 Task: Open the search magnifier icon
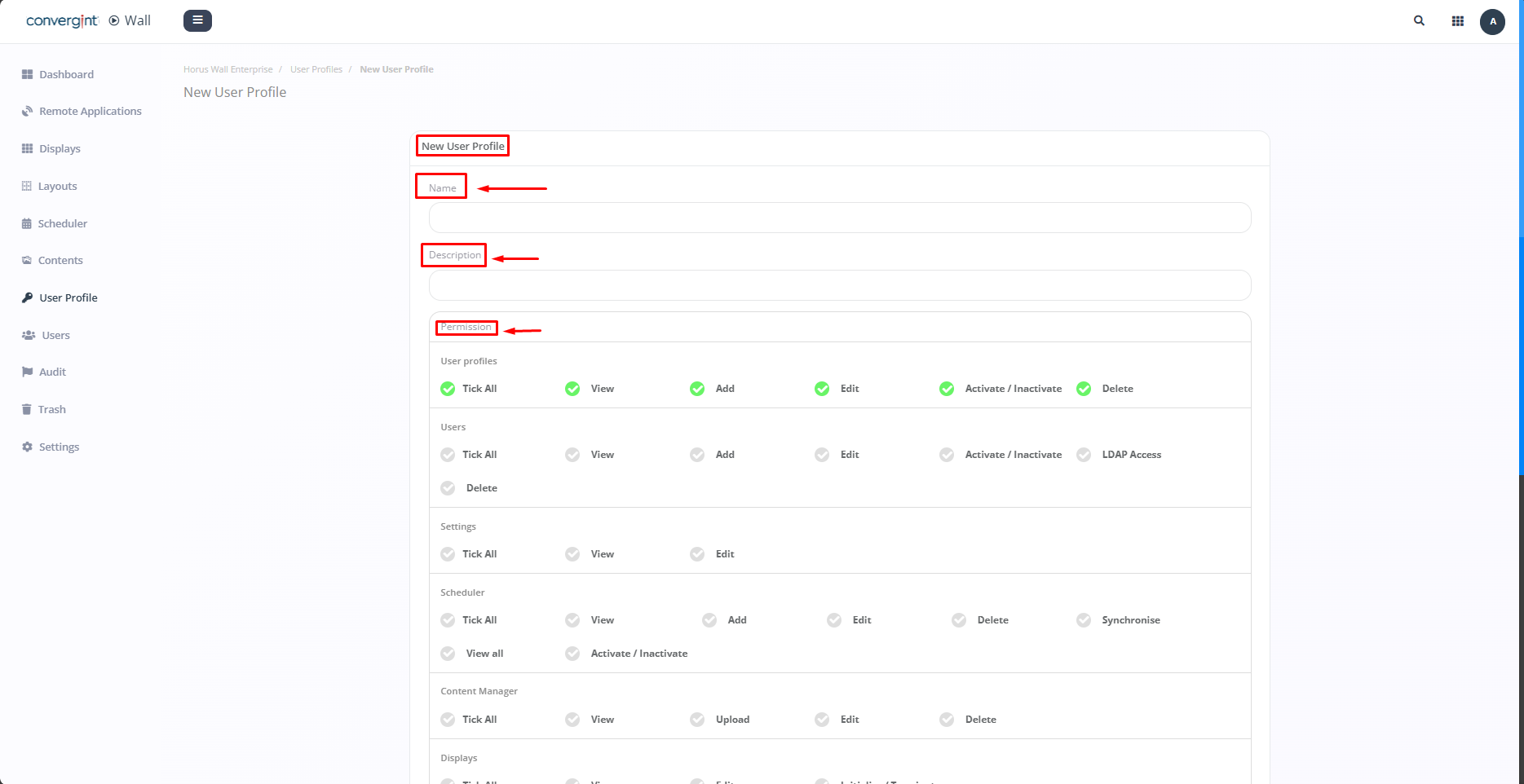coord(1419,21)
